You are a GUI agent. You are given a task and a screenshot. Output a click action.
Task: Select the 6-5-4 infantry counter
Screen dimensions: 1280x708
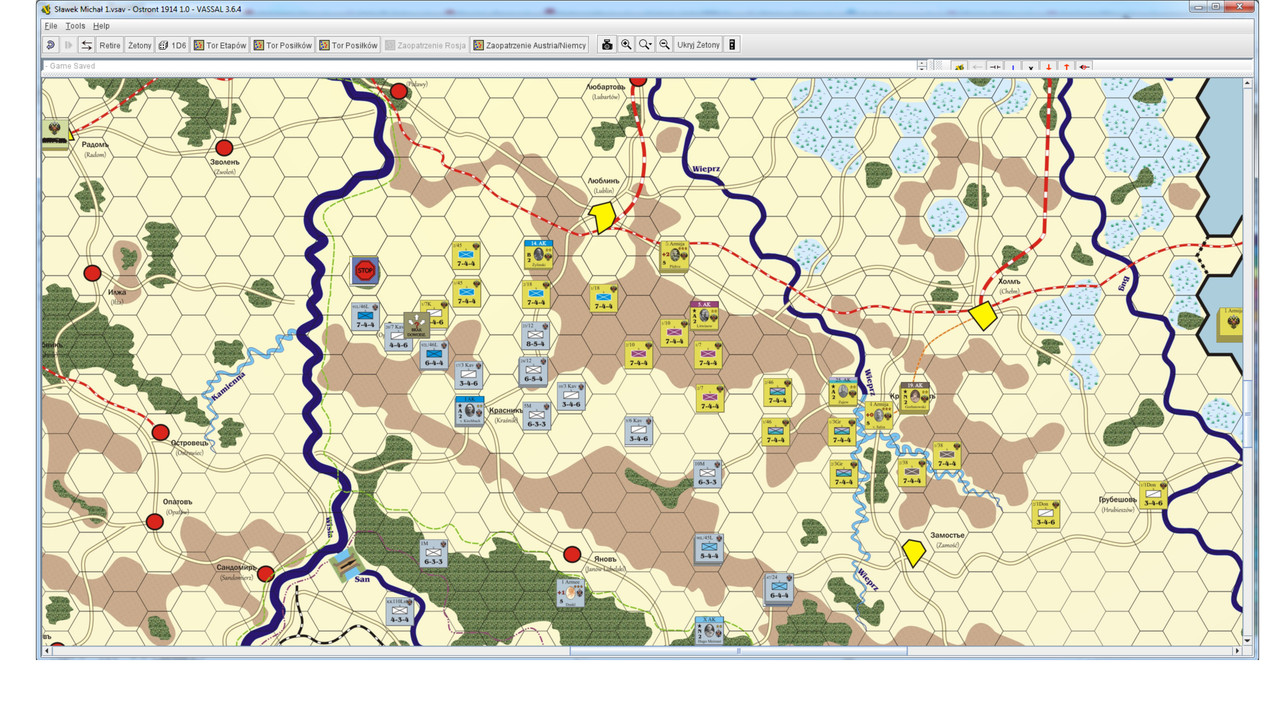click(x=533, y=371)
